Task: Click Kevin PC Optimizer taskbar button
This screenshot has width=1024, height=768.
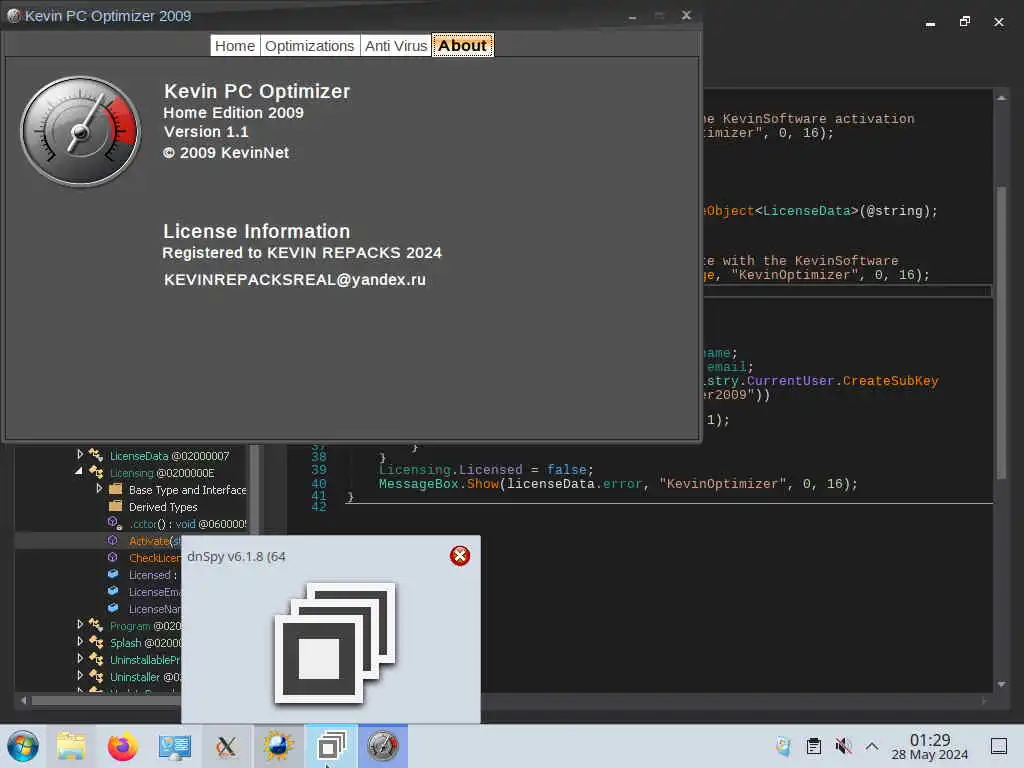Action: coord(383,746)
